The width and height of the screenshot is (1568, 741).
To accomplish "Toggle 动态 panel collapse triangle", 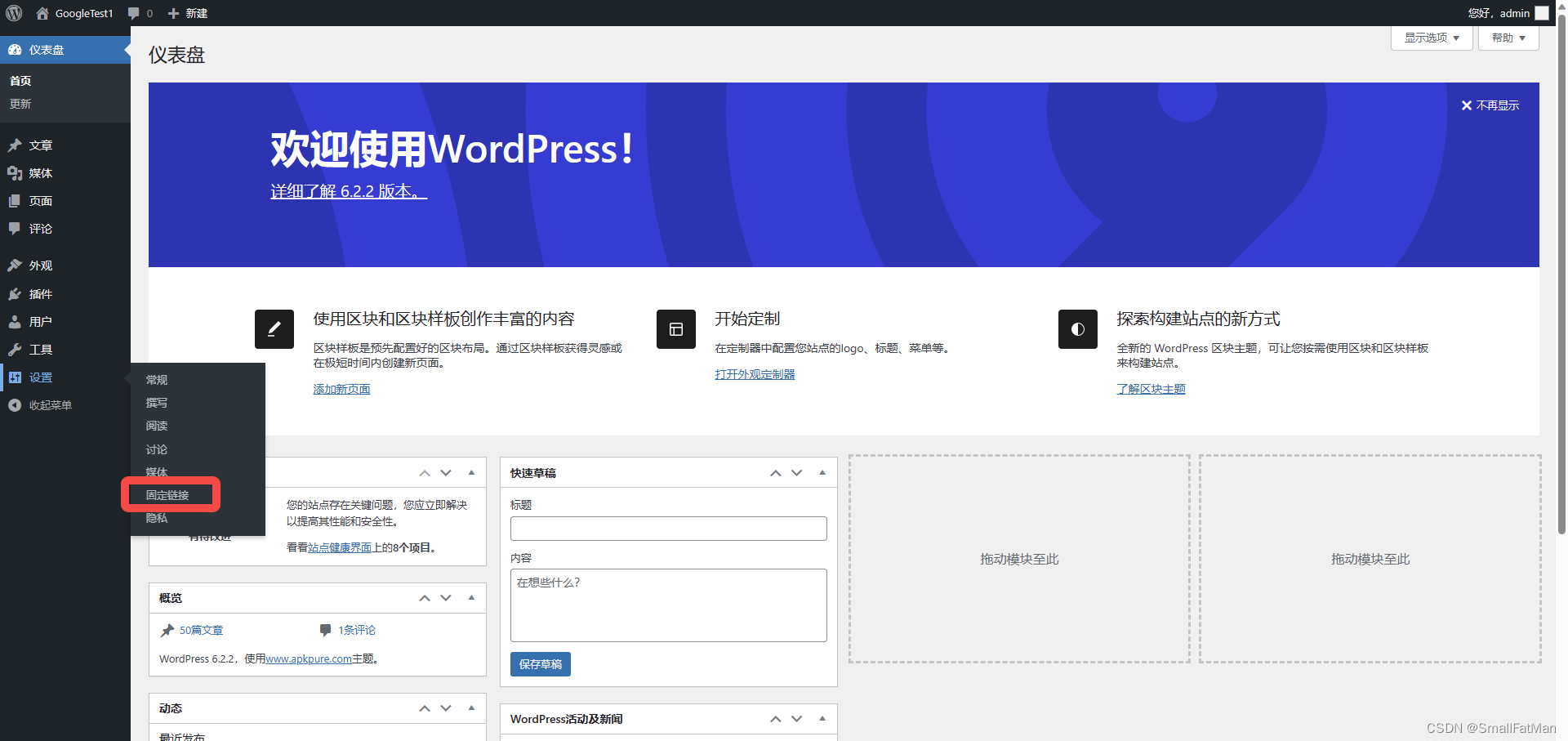I will (471, 708).
